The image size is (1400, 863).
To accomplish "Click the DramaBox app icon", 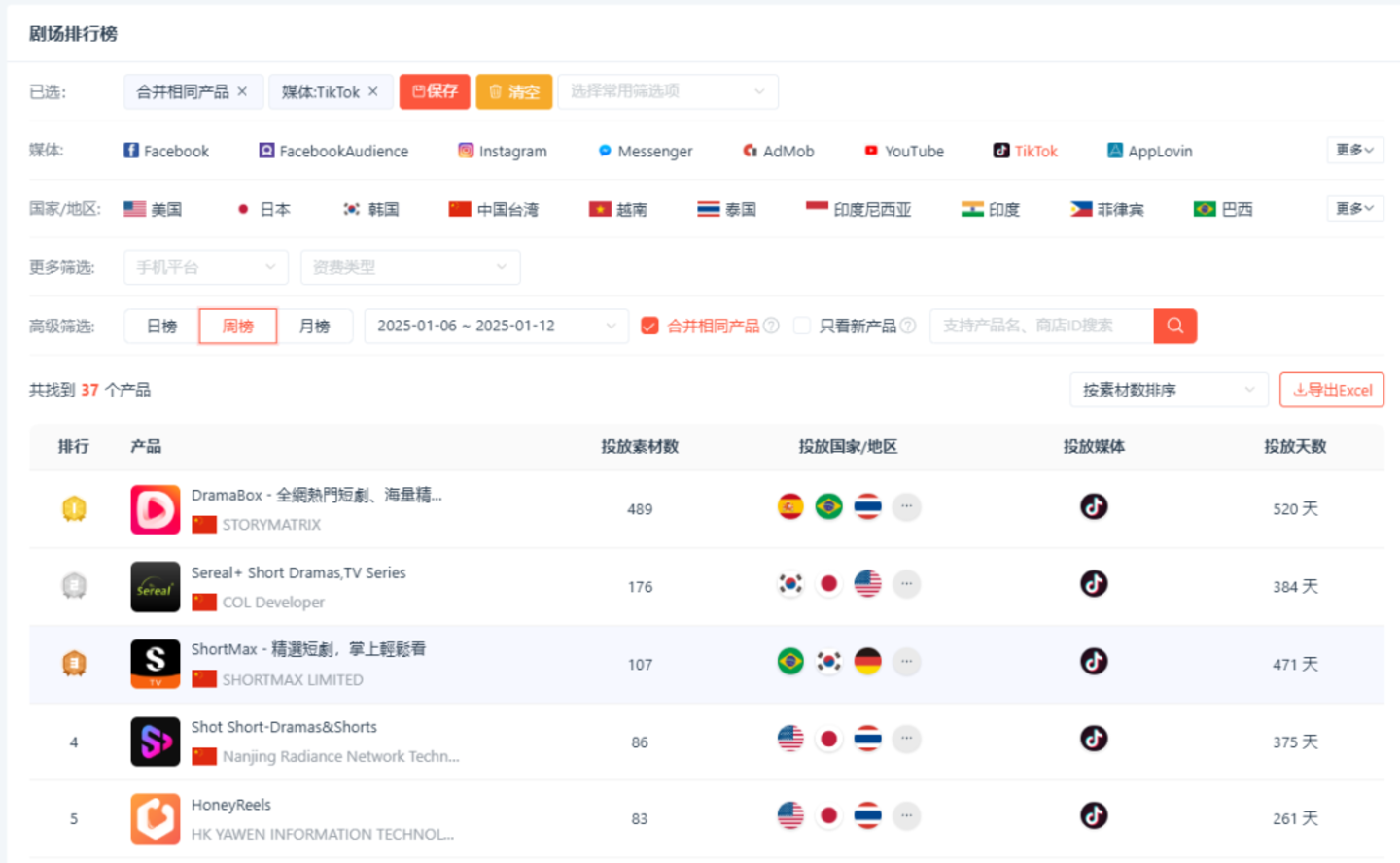I will tap(156, 509).
